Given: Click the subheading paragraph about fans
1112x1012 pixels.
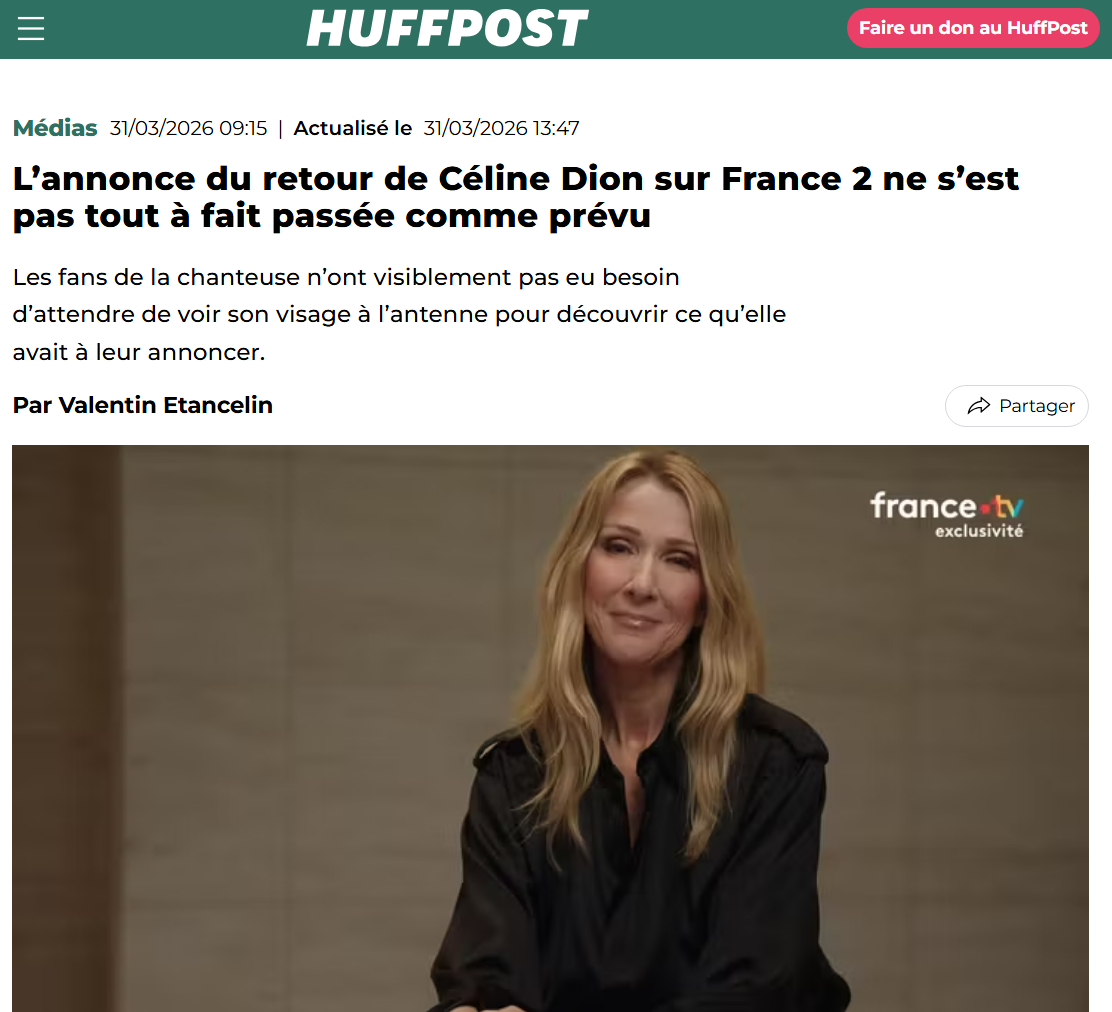Looking at the screenshot, I should [399, 314].
